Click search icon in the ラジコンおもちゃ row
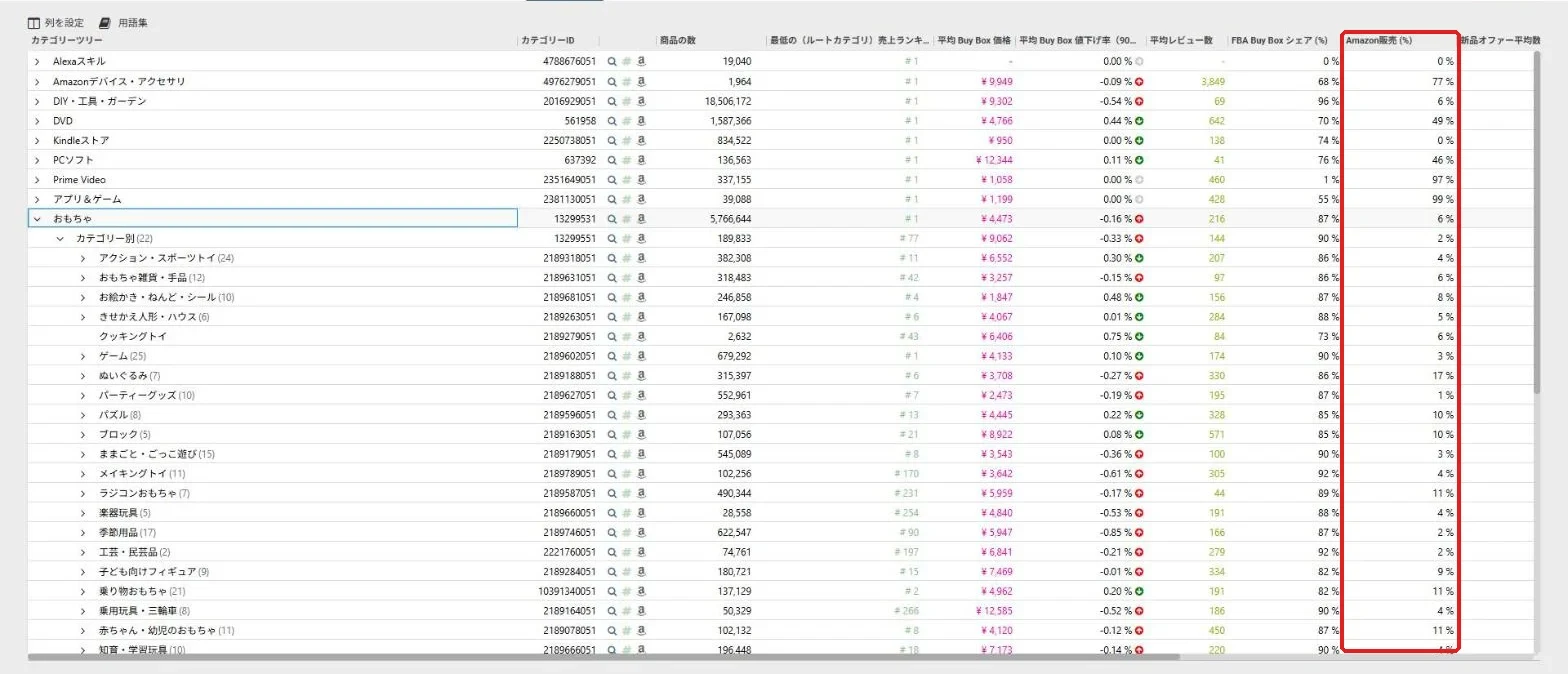This screenshot has height=674, width=1568. pyautogui.click(x=612, y=493)
